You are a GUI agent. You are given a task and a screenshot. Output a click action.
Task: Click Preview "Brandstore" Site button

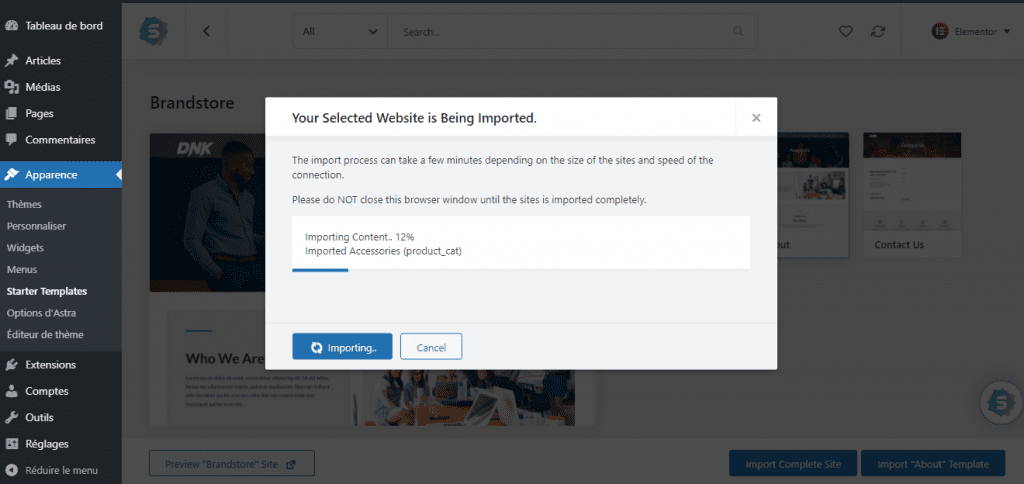[x=232, y=464]
